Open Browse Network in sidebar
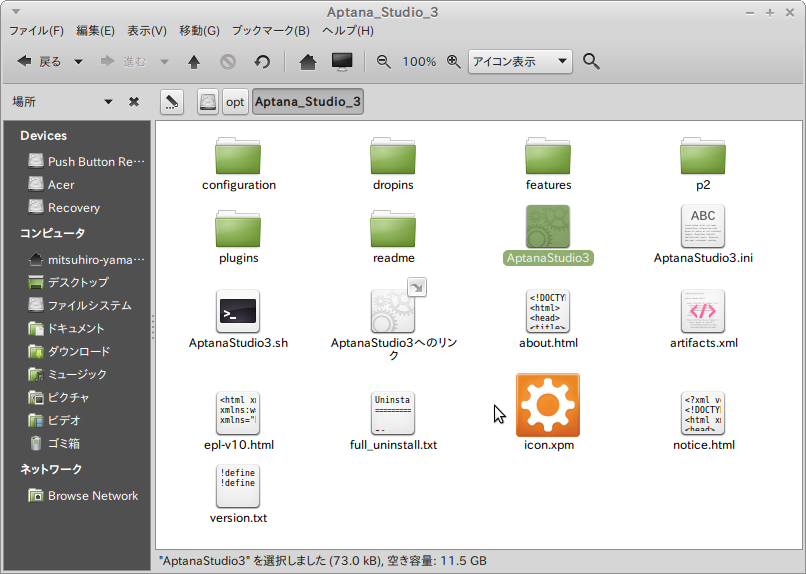The width and height of the screenshot is (806, 574). [83, 496]
